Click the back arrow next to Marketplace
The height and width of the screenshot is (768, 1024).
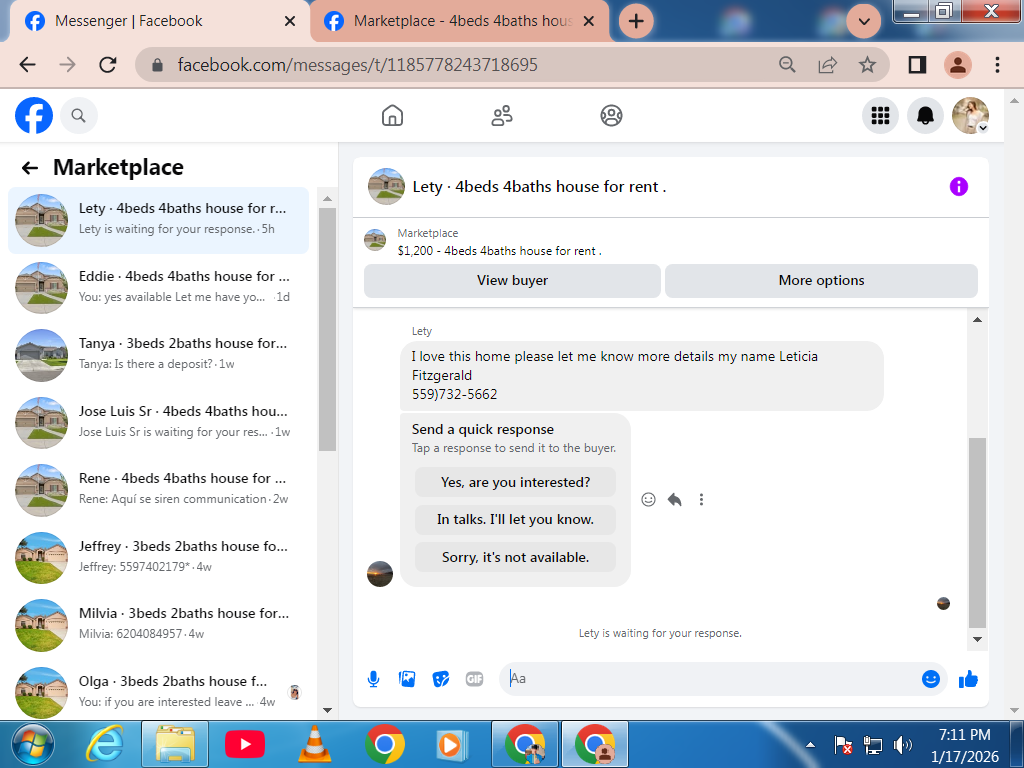point(30,168)
